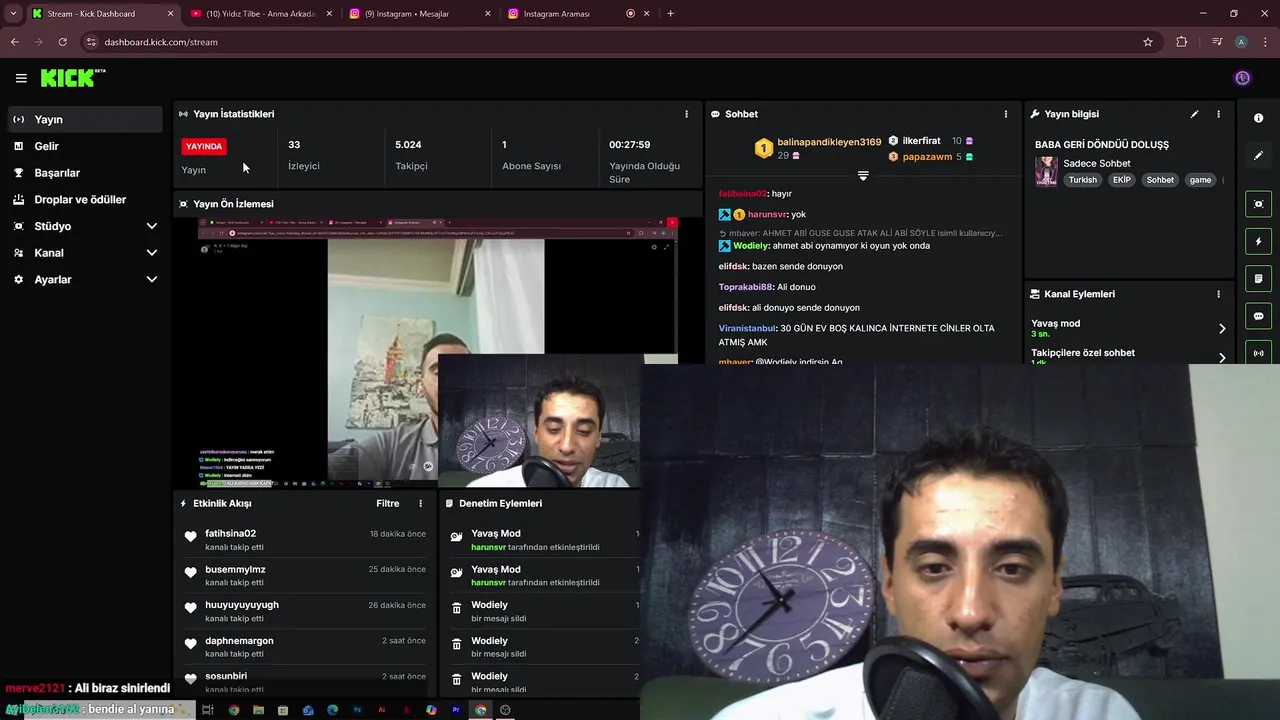This screenshot has height=720, width=1280.
Task: Click the heart icon beside fatihsina02
Action: pos(190,537)
